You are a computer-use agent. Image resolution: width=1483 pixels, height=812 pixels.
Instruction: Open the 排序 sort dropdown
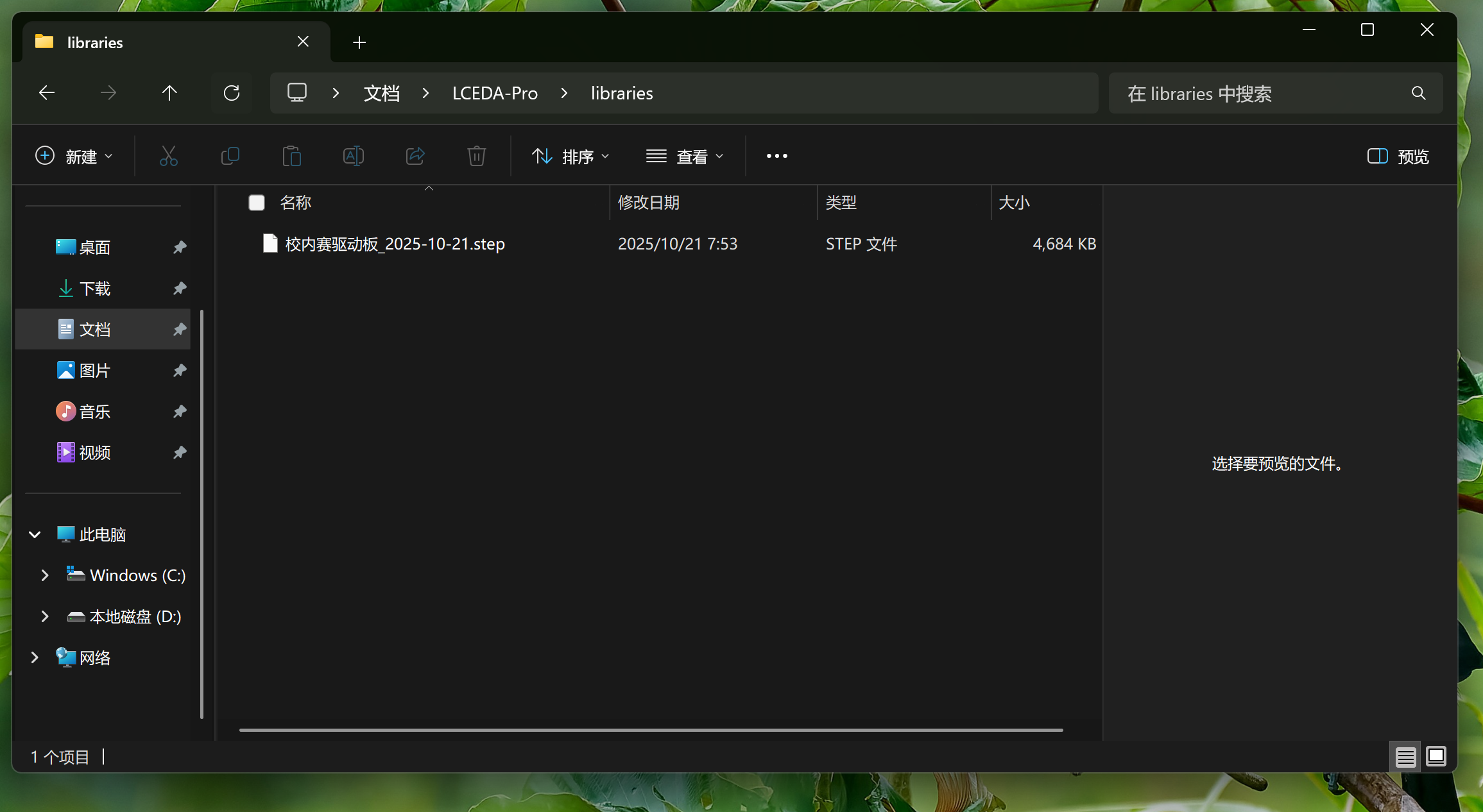pyautogui.click(x=570, y=156)
